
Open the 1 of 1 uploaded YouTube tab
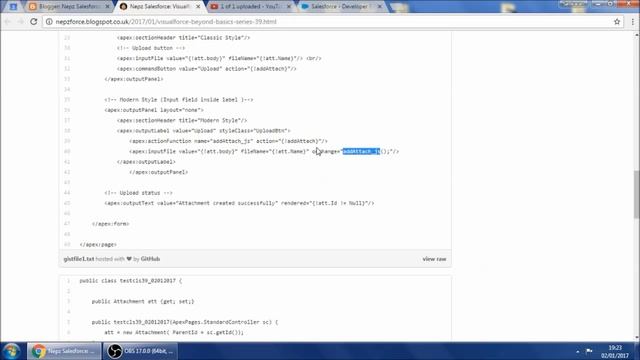point(251,7)
